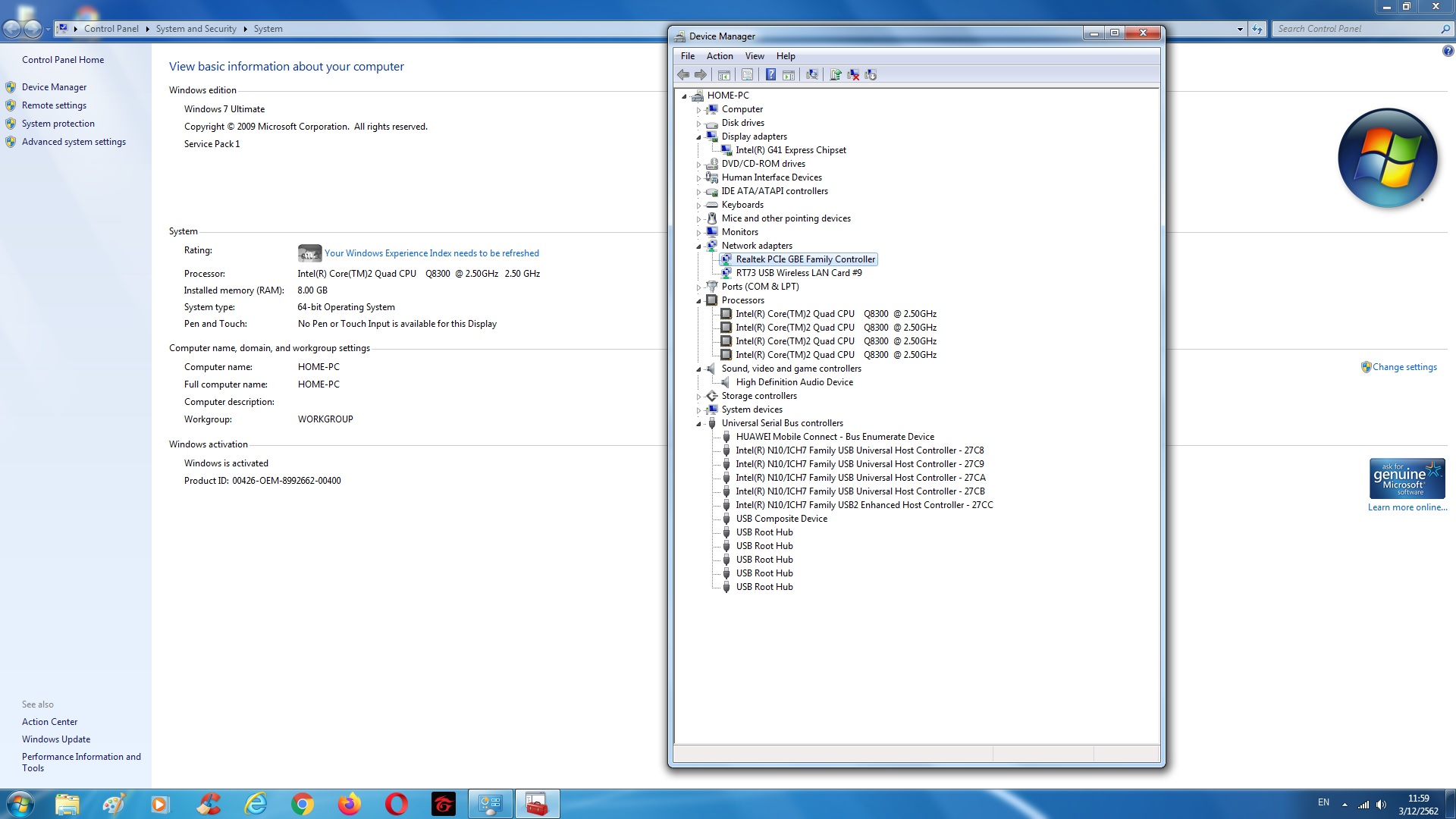Open the Windows Start menu
The height and width of the screenshot is (819, 1456).
coord(20,804)
